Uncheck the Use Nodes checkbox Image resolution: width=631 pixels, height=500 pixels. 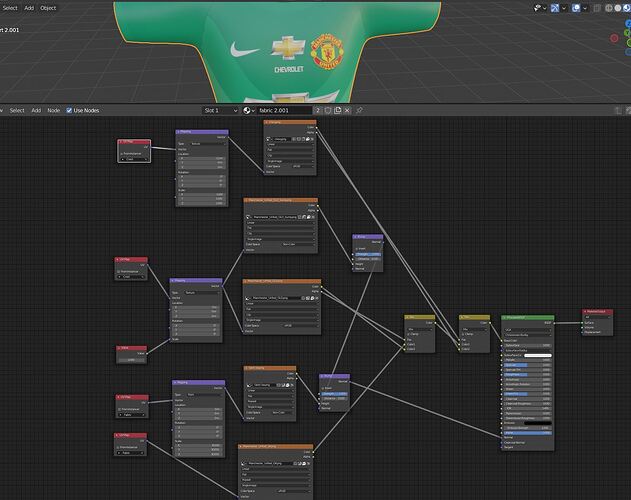coord(69,110)
